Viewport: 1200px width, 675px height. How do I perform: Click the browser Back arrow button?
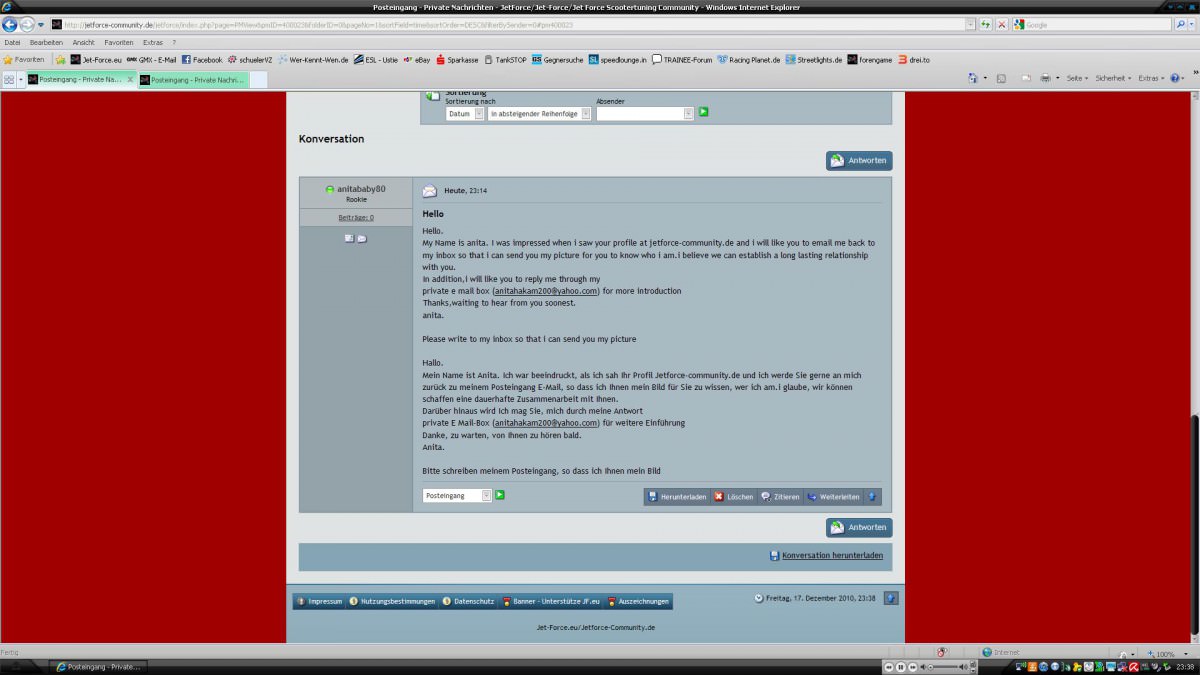click(x=11, y=24)
